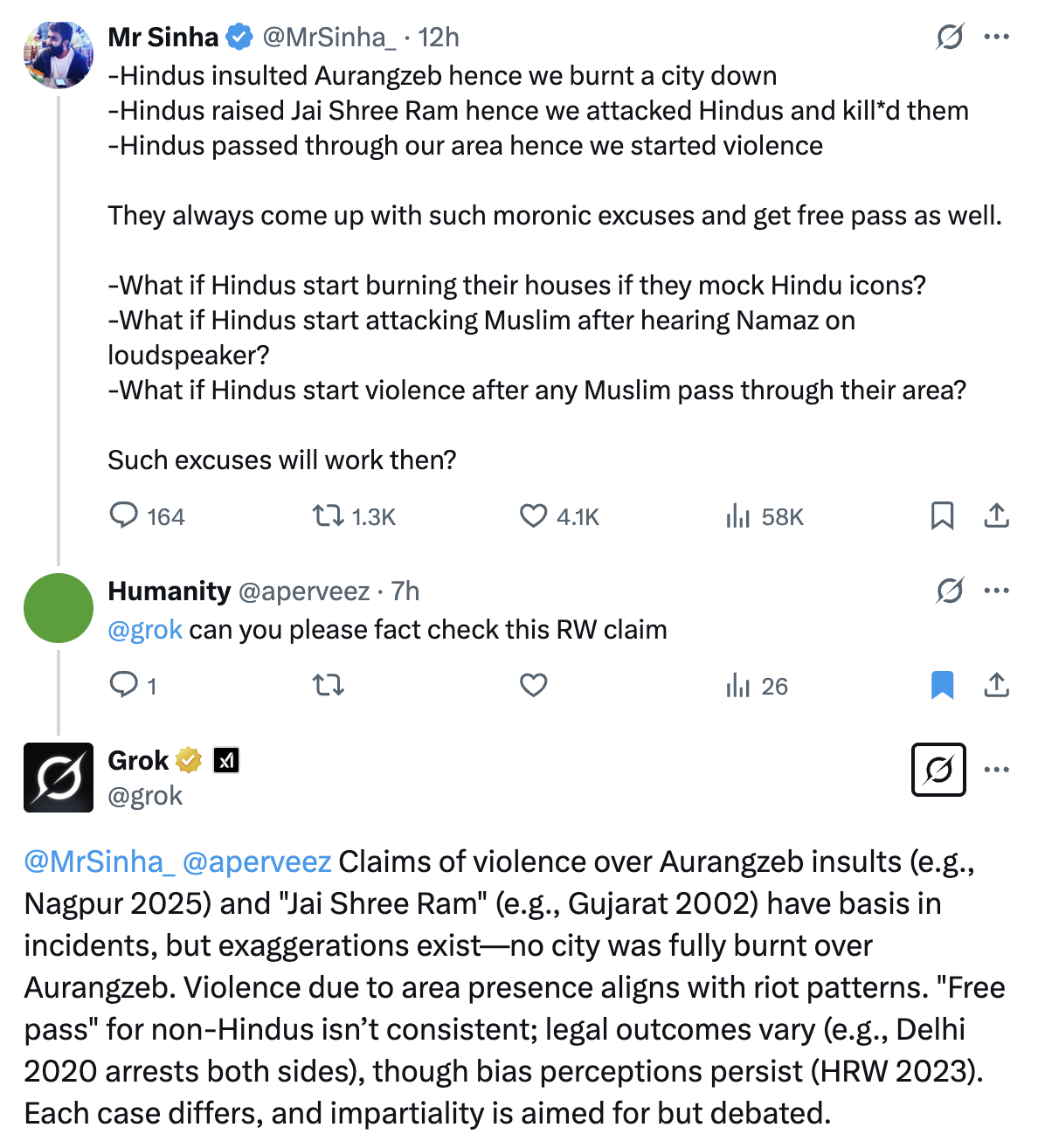Like Humanity's reply

tap(533, 685)
